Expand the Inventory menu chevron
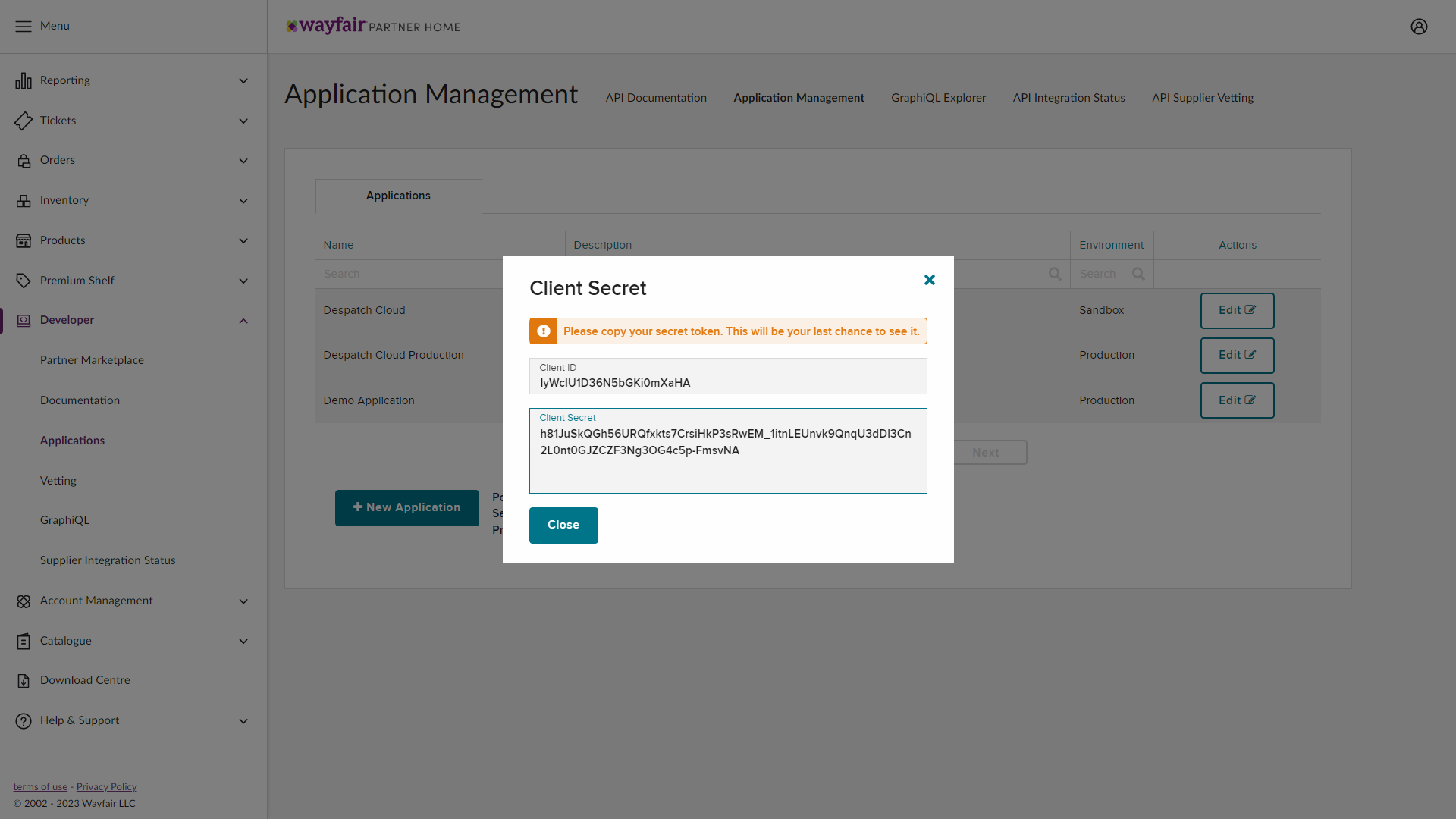Viewport: 1456px width, 819px height. (243, 201)
